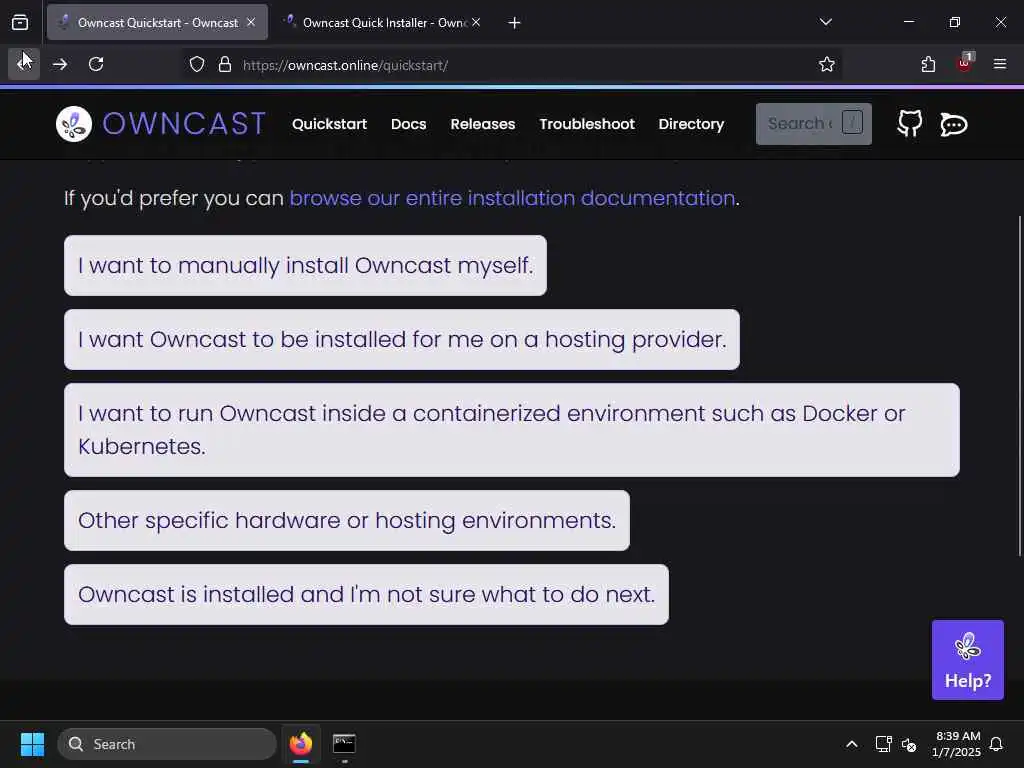Click the Windows taskbar Search box
This screenshot has height=768, width=1024.
point(167,744)
